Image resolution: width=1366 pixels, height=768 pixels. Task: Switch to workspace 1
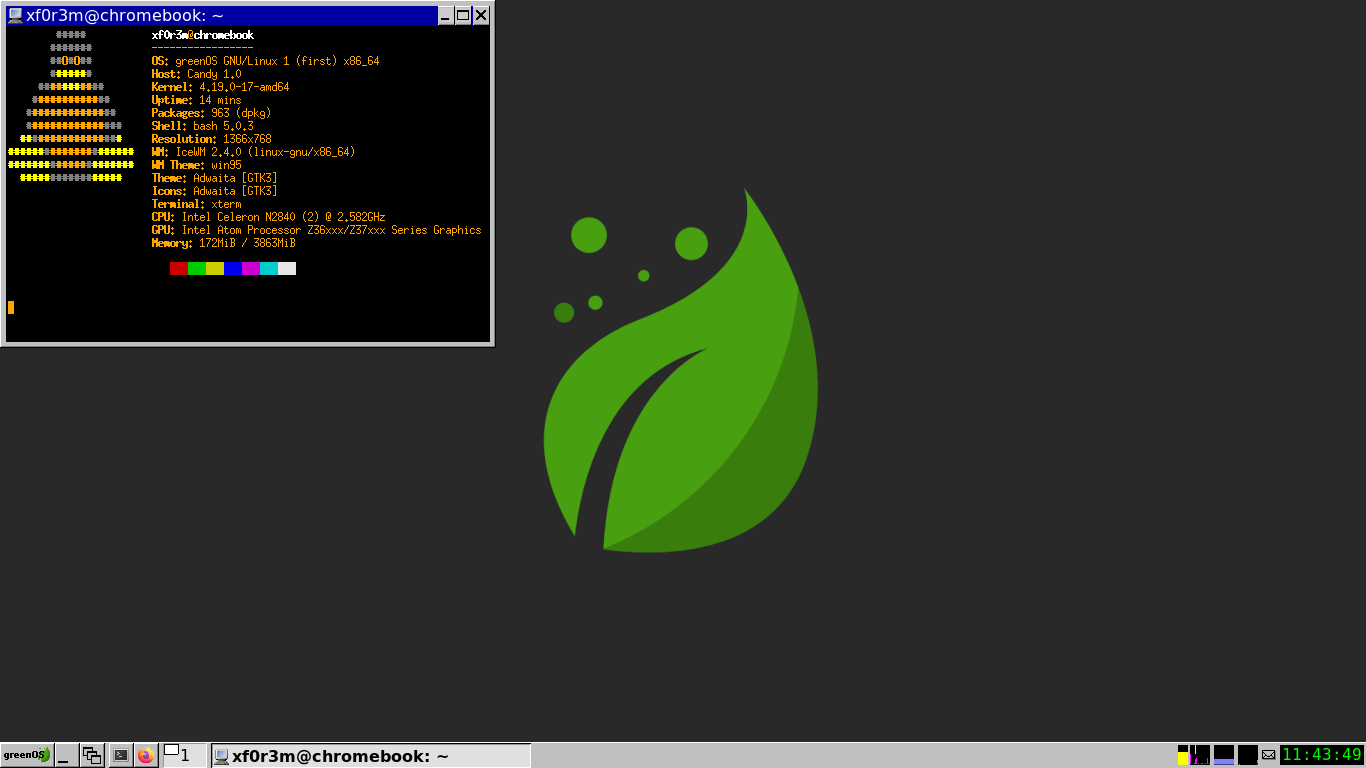[x=184, y=755]
